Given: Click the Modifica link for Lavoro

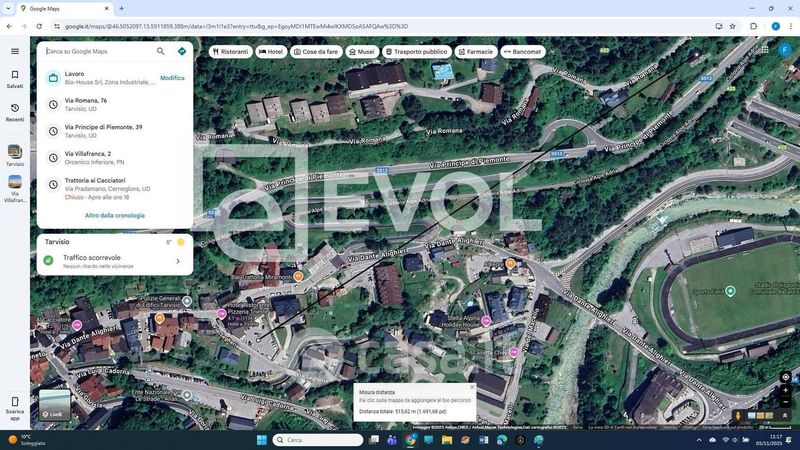Looking at the screenshot, I should (x=172, y=78).
